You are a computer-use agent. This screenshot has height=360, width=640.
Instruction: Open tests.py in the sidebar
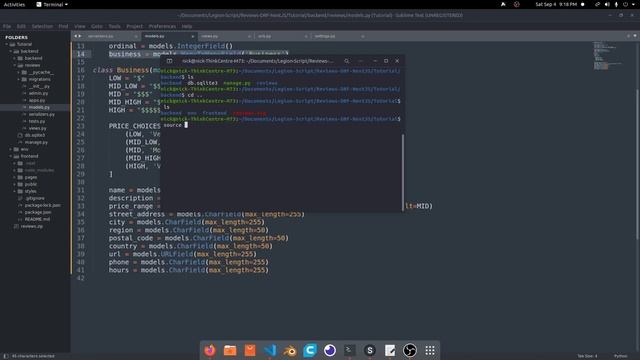click(x=37, y=121)
